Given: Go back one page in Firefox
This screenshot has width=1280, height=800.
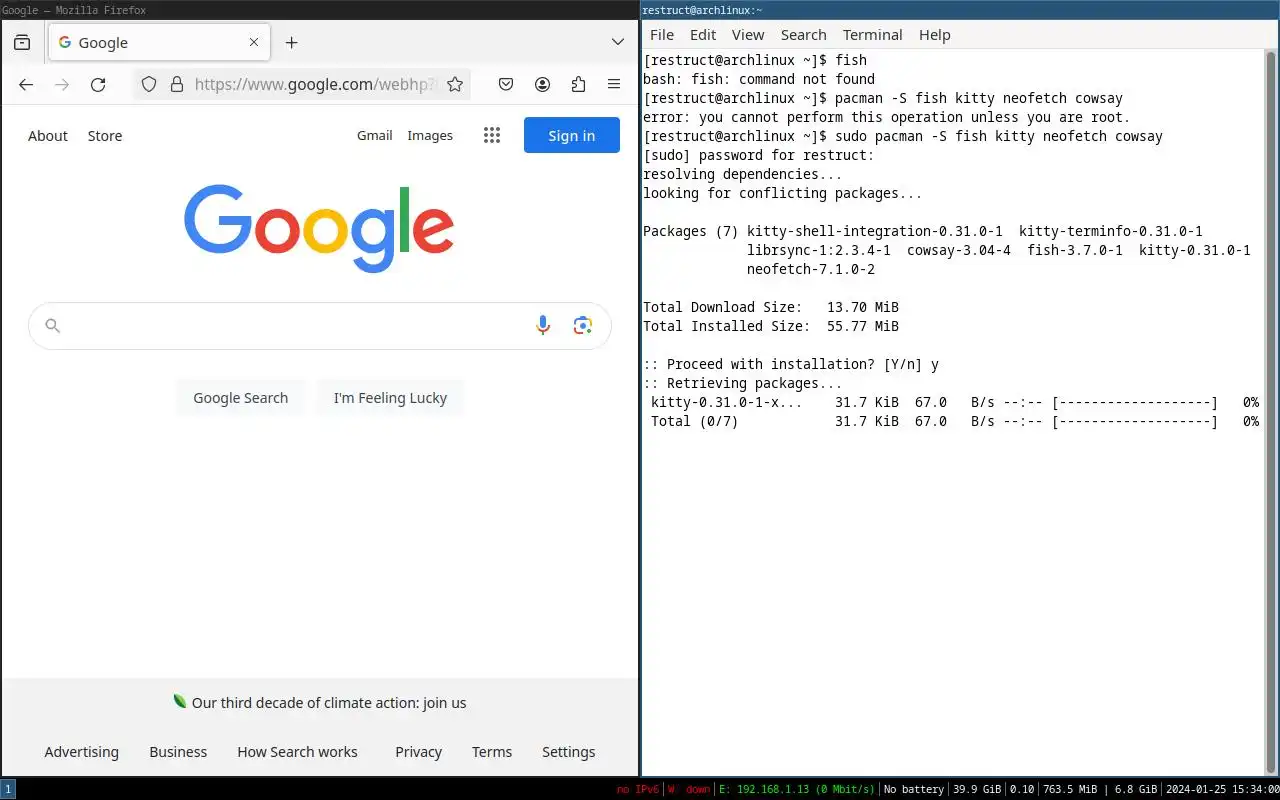Looking at the screenshot, I should 26,85.
